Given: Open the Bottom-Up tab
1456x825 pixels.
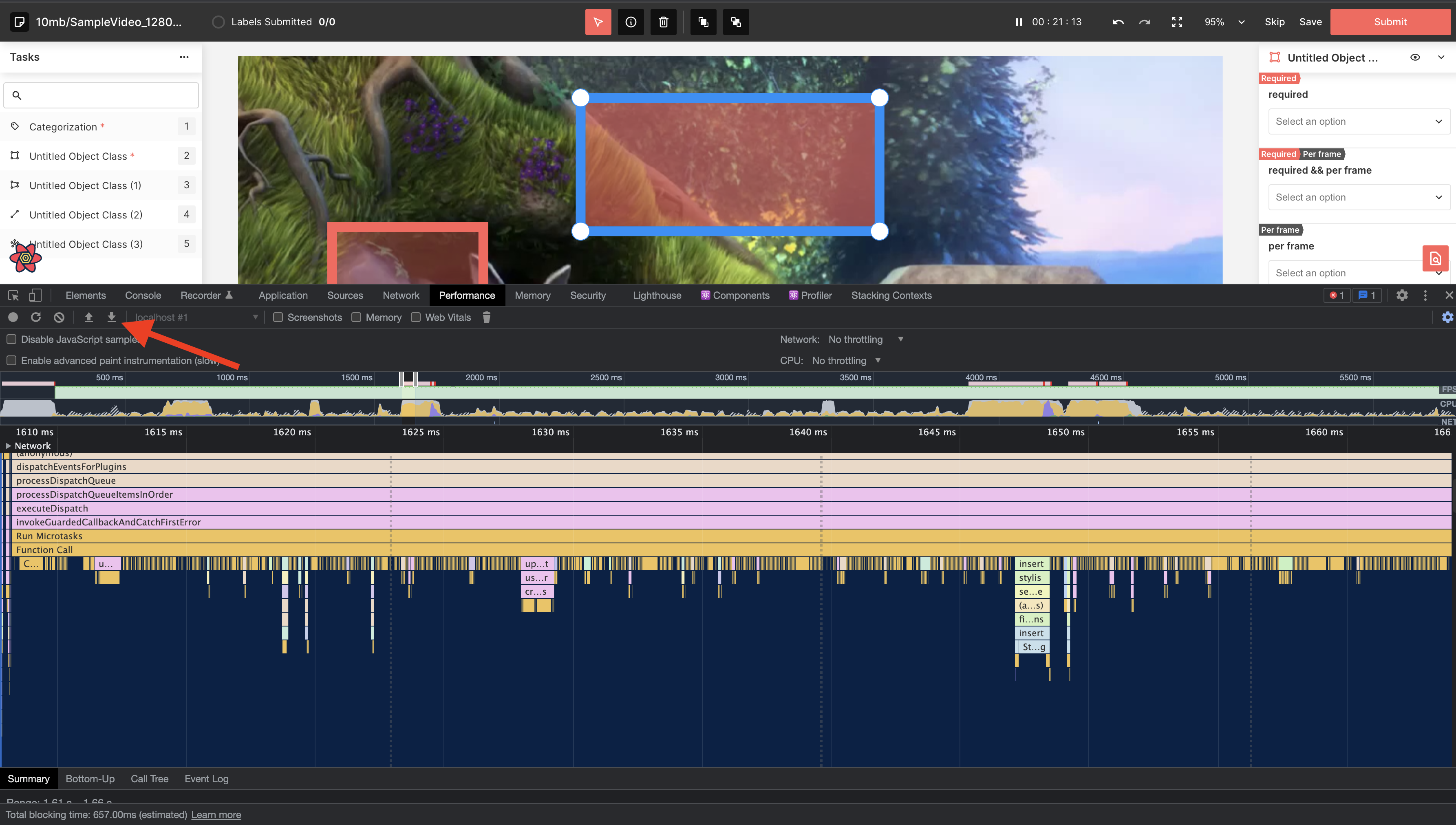Looking at the screenshot, I should point(90,779).
